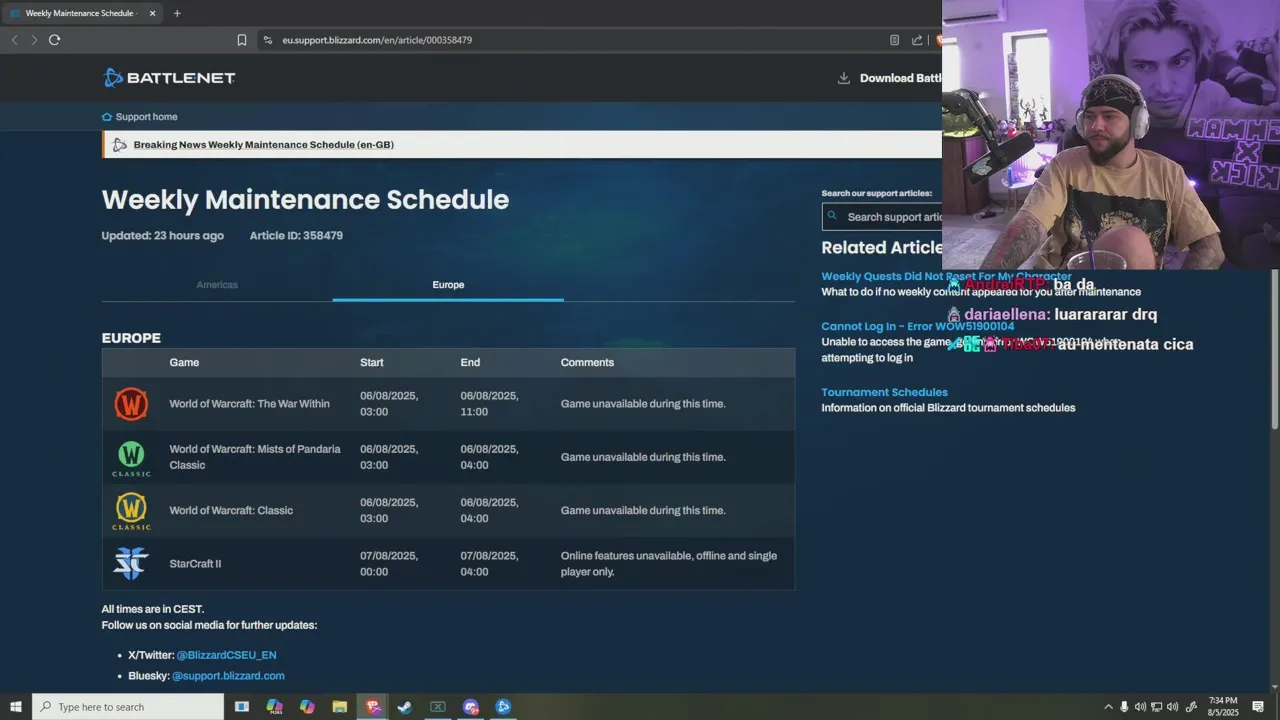Click the End column header

click(x=470, y=362)
